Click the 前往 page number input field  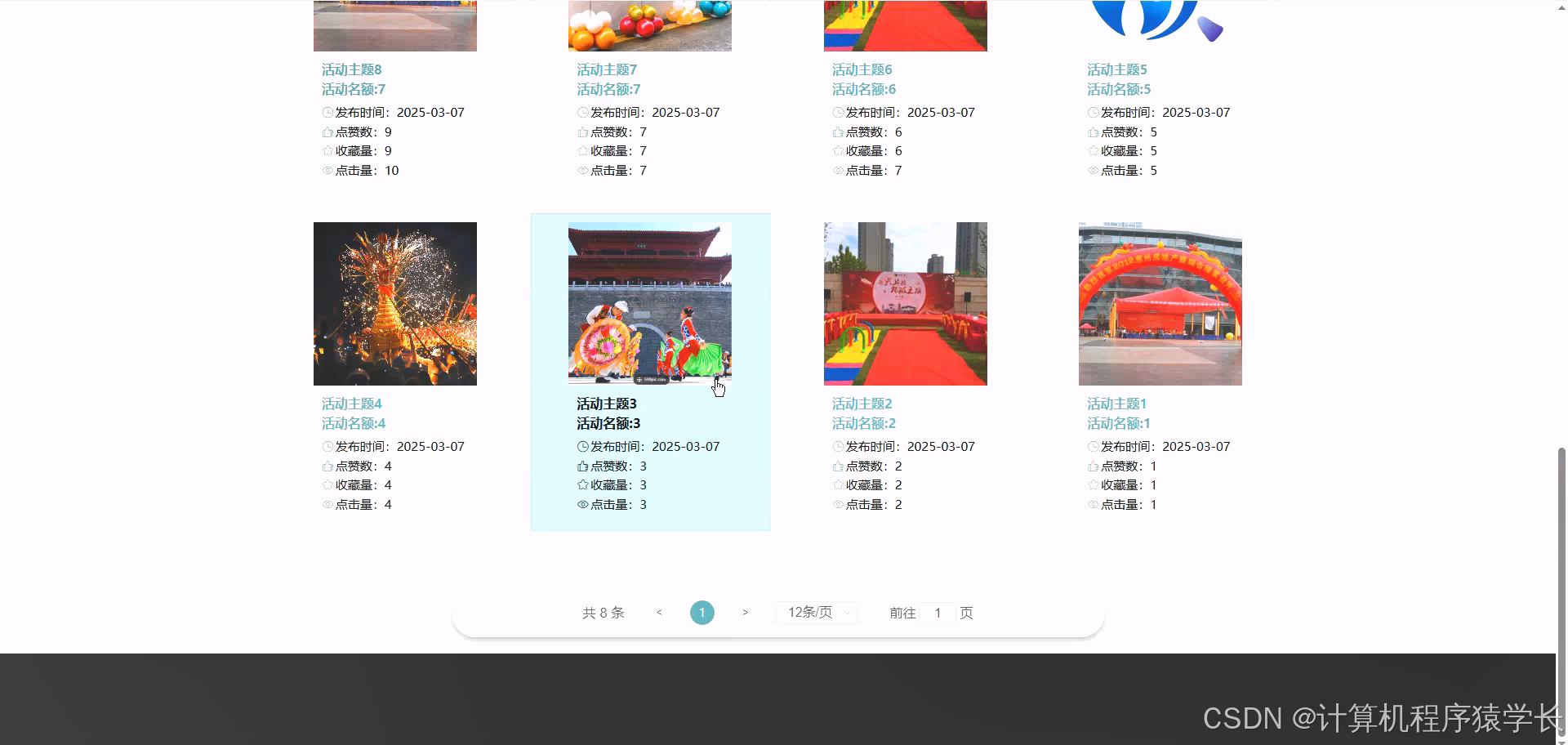[938, 613]
